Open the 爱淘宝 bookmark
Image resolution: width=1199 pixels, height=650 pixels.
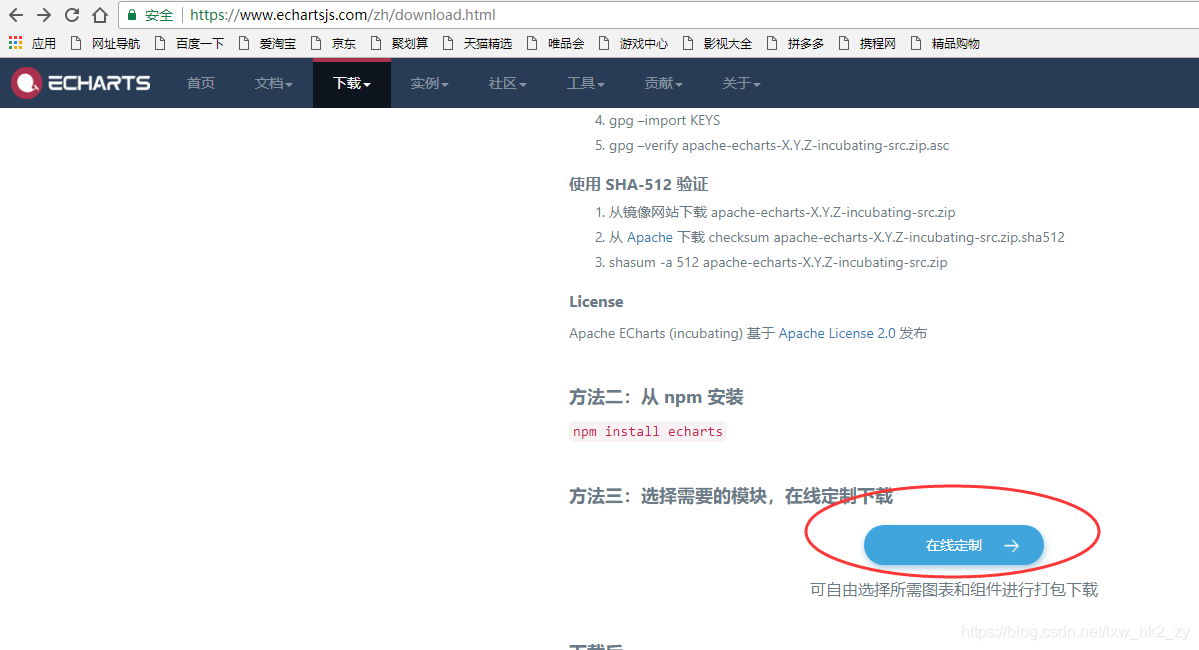(268, 44)
